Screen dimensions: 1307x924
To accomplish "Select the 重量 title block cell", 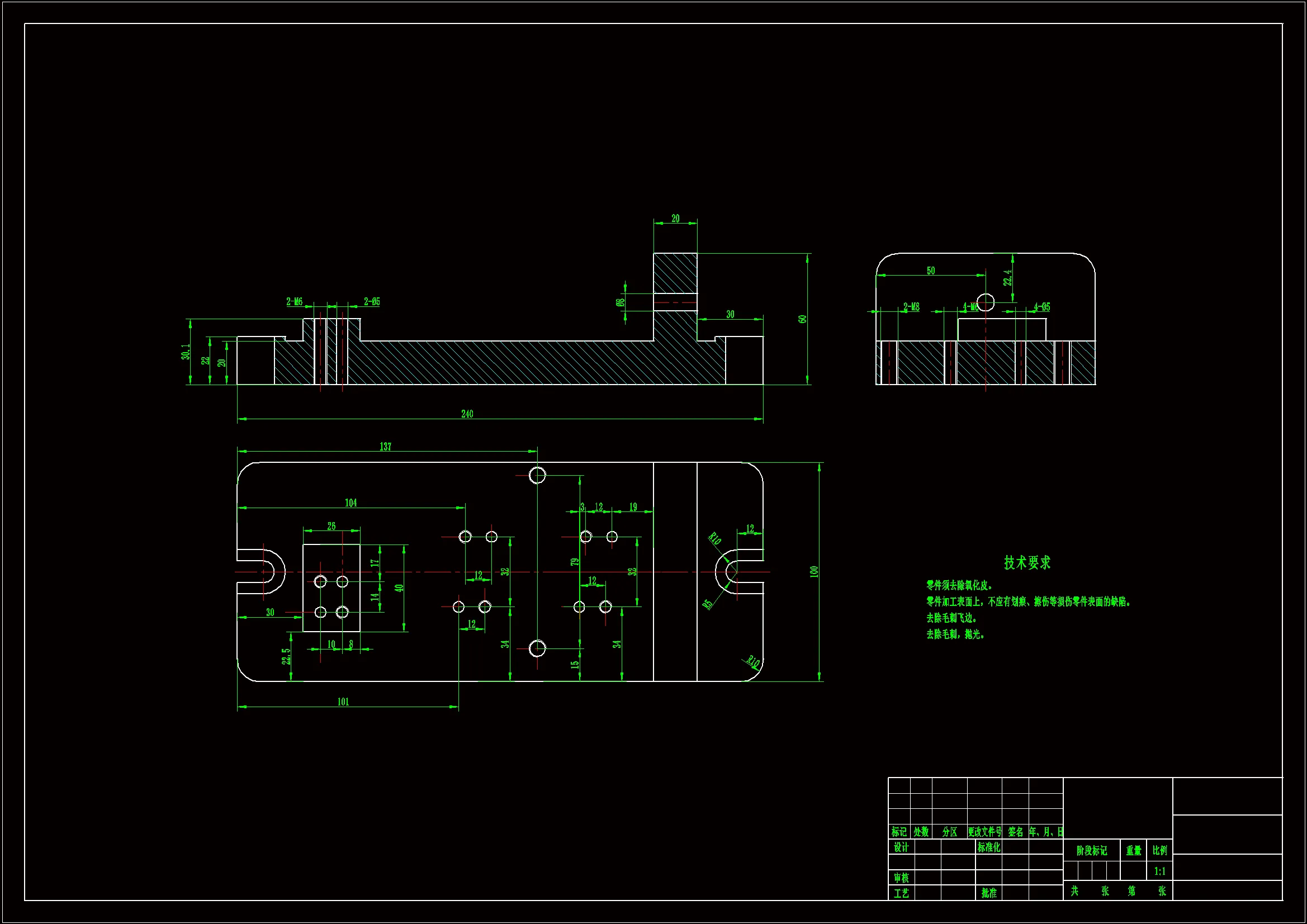I will (1133, 851).
